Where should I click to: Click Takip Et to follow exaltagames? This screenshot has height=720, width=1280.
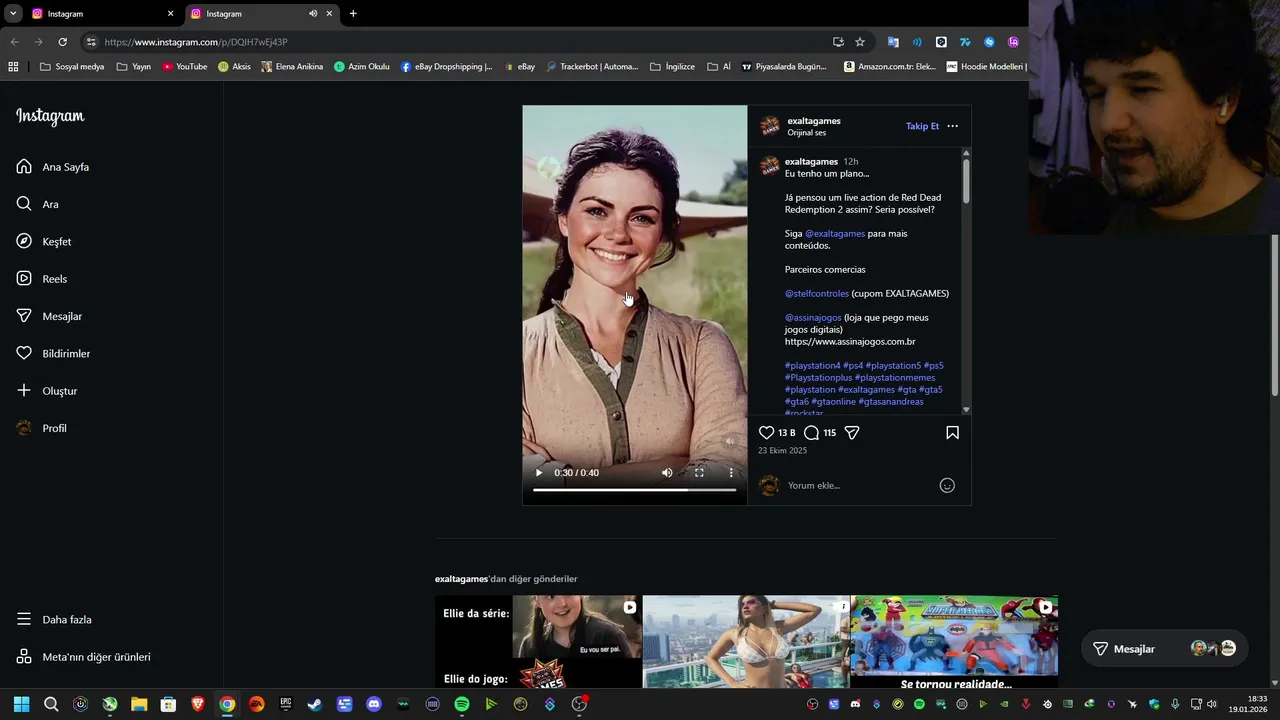922,126
